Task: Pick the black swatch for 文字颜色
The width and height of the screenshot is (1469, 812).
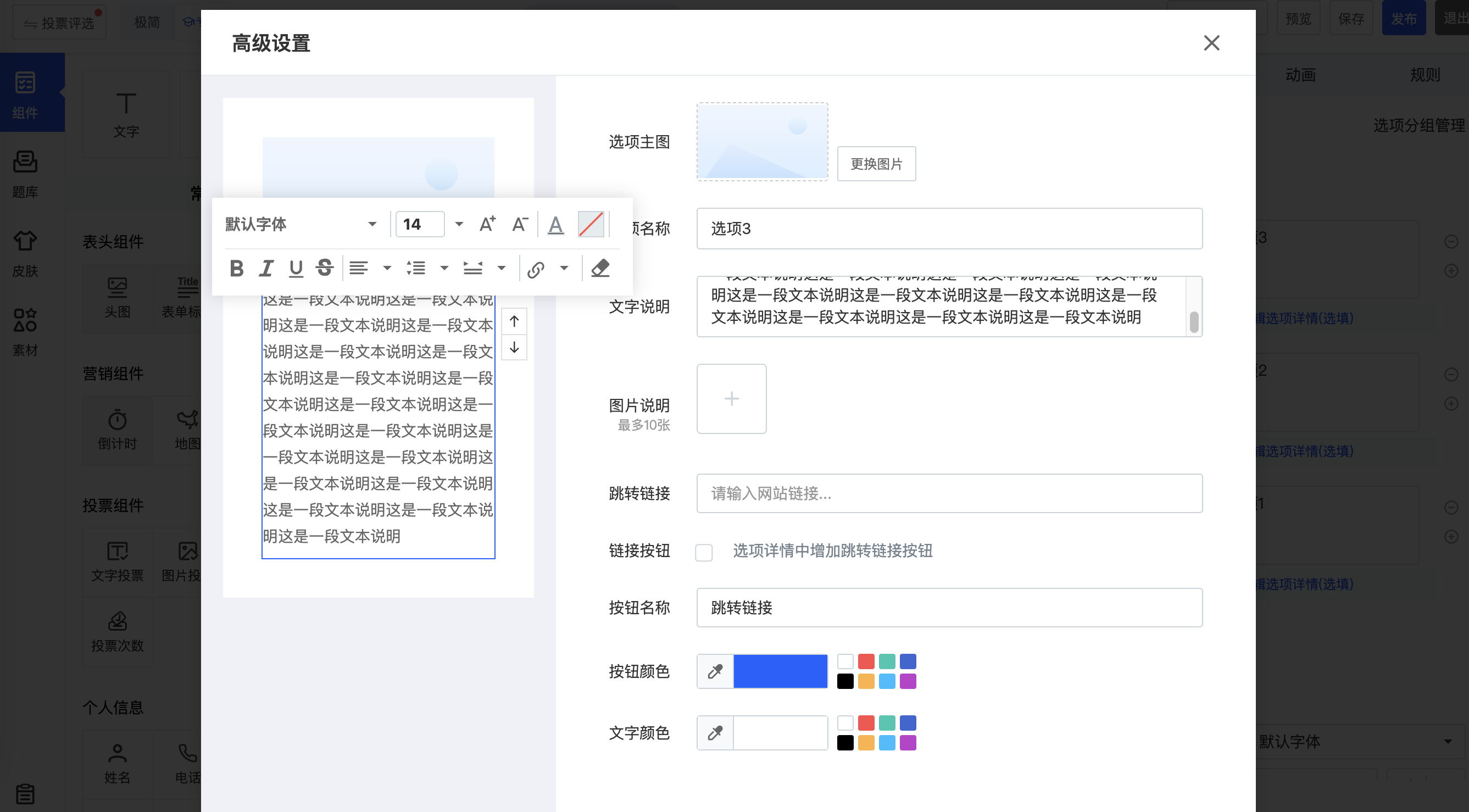Action: [845, 742]
